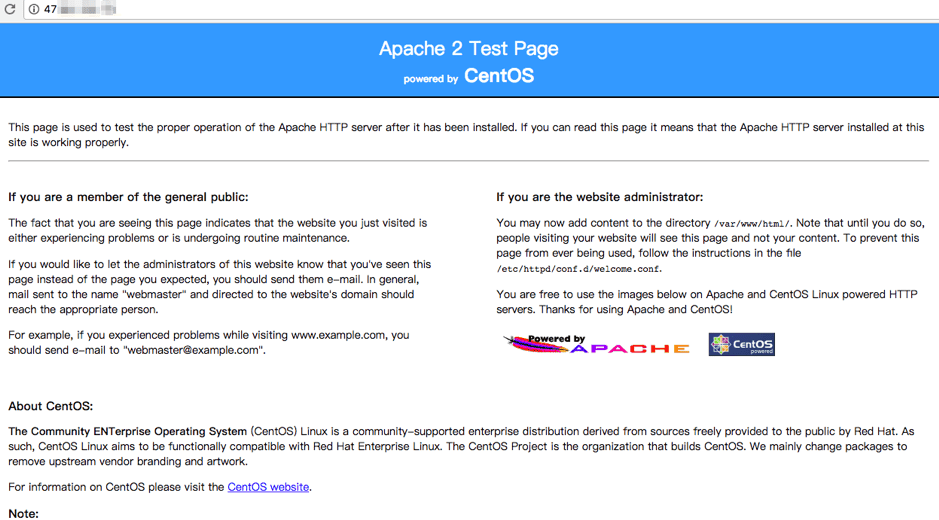
Task: Click the CentOS powered badge image
Action: point(741,344)
